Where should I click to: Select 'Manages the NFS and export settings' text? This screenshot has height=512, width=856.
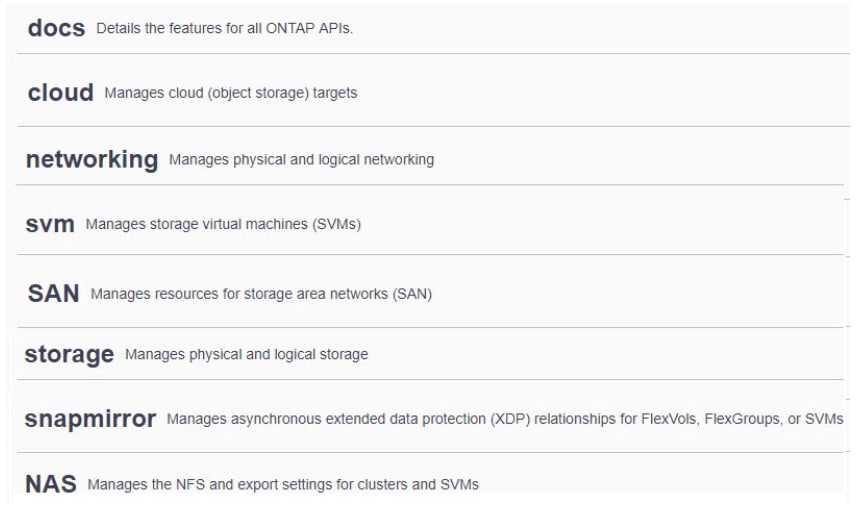click(283, 484)
